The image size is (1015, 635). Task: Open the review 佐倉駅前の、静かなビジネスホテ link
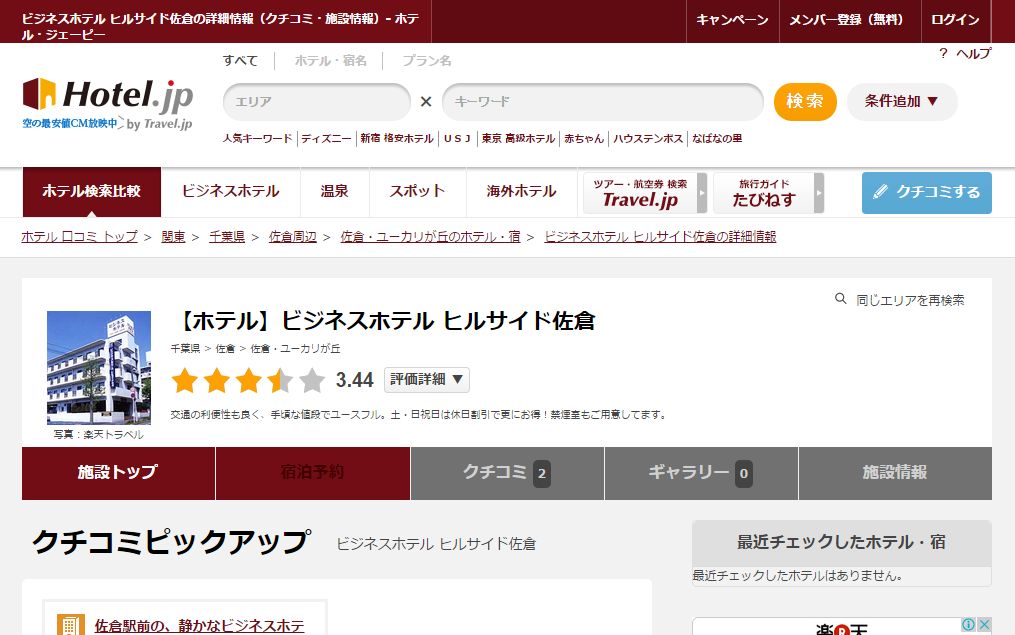(199, 626)
